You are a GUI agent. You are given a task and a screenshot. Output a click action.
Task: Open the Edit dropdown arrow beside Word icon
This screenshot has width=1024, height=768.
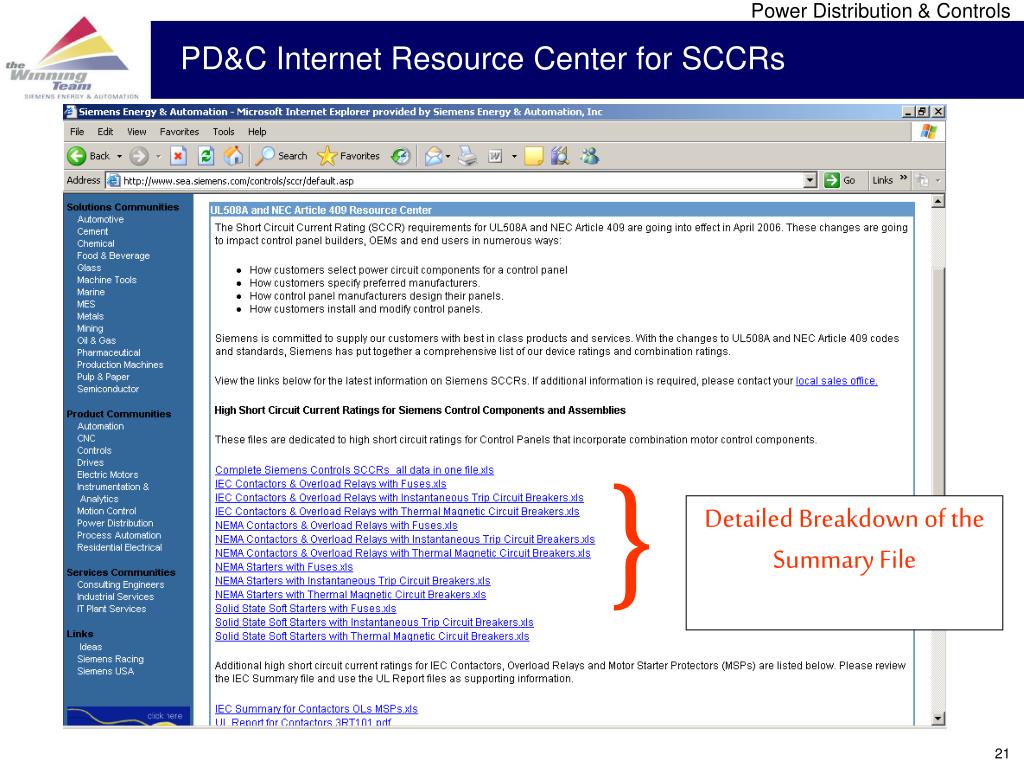pyautogui.click(x=515, y=157)
